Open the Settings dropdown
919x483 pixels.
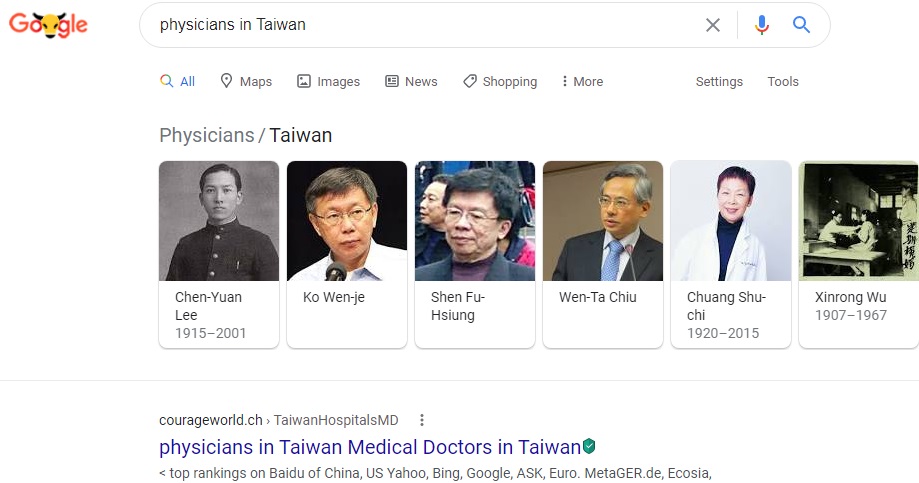719,81
